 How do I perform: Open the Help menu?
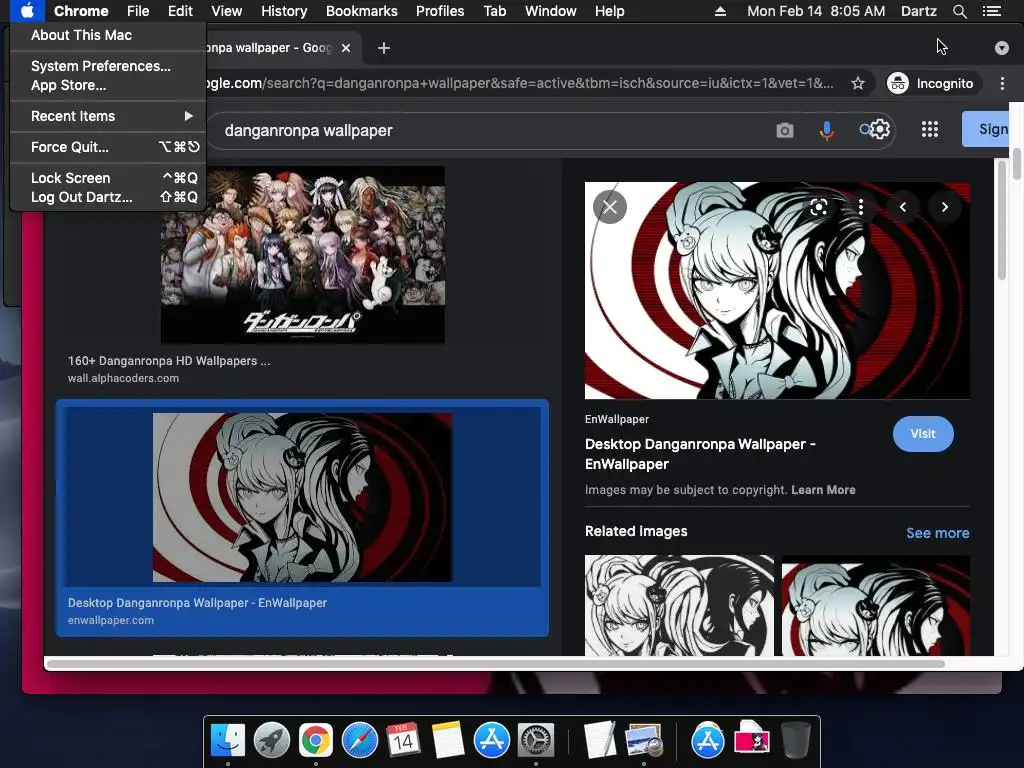(609, 11)
